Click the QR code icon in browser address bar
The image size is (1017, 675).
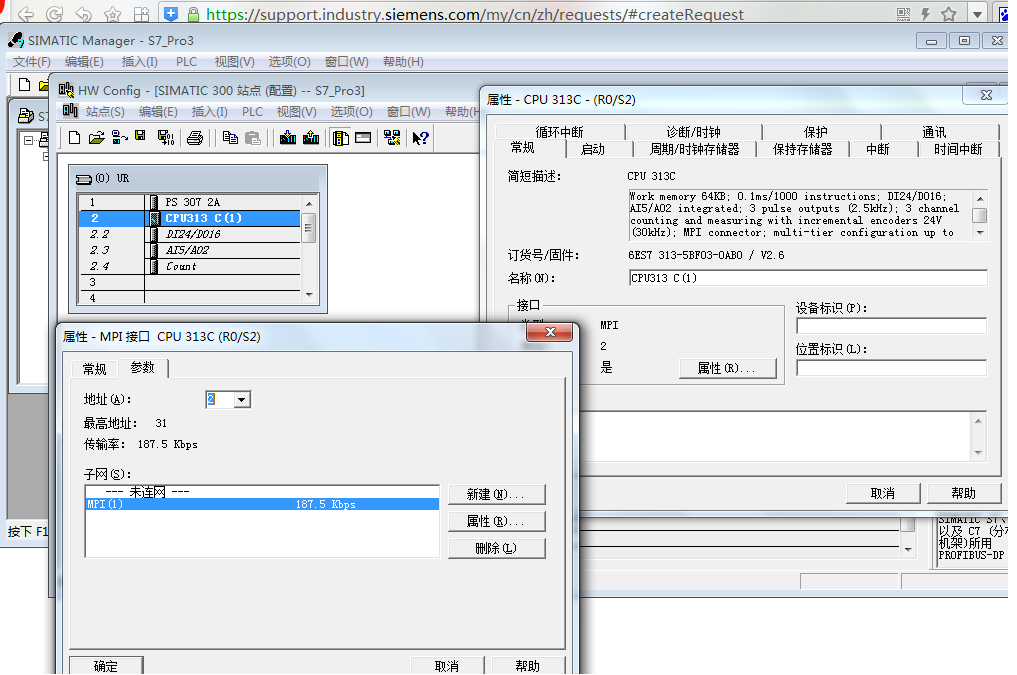click(x=903, y=14)
